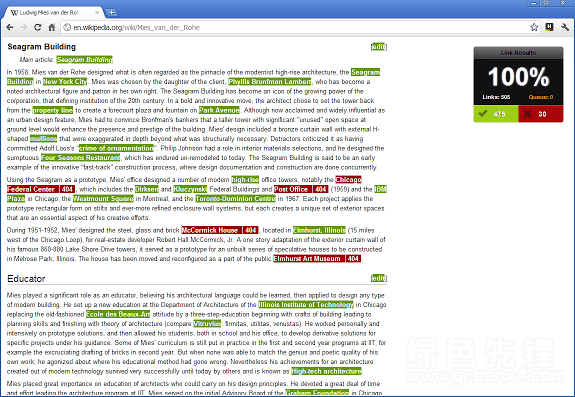
Task: Open the Seagram Building main article link
Action: click(x=84, y=59)
